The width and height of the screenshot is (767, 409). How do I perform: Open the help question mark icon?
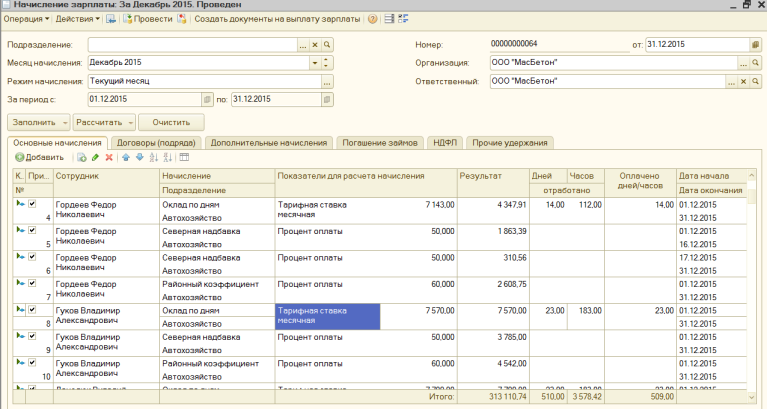[x=373, y=19]
